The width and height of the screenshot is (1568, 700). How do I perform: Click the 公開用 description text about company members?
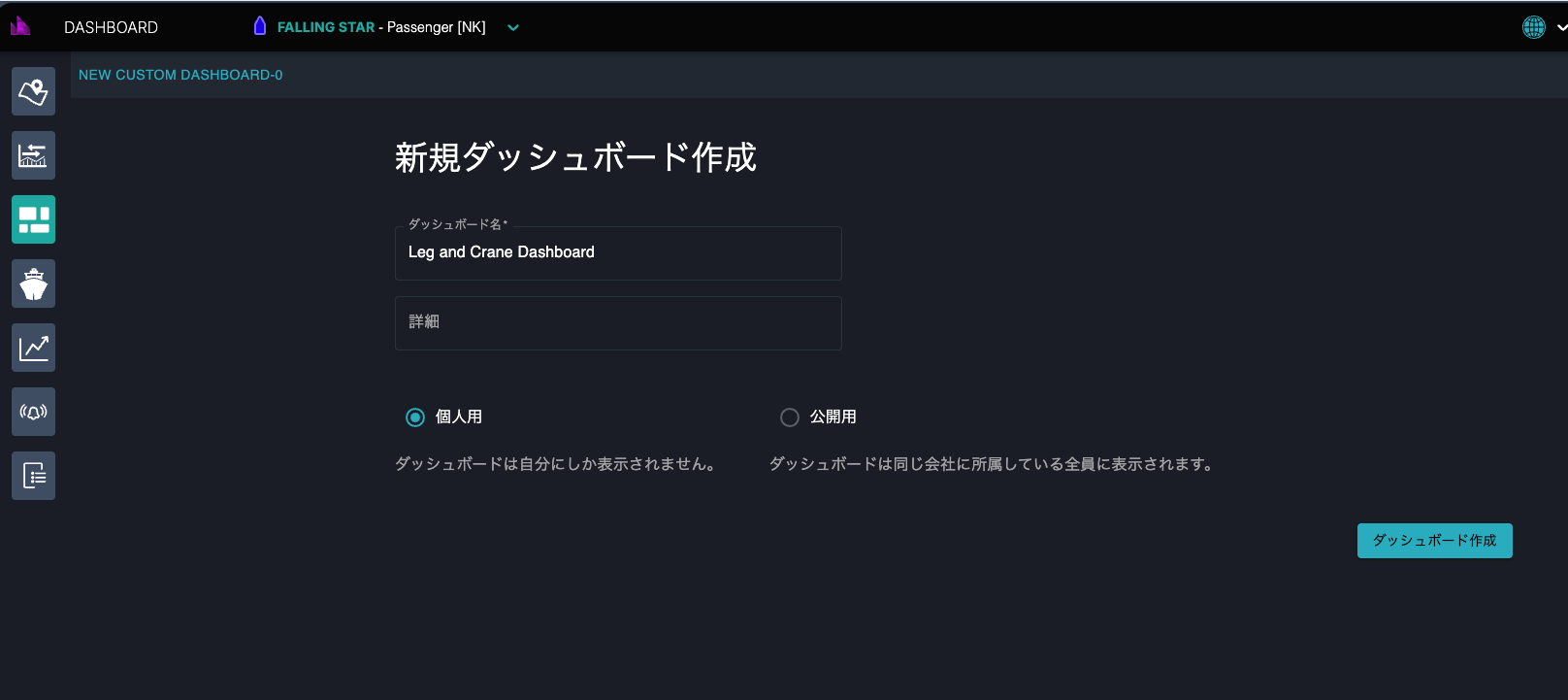coord(993,464)
